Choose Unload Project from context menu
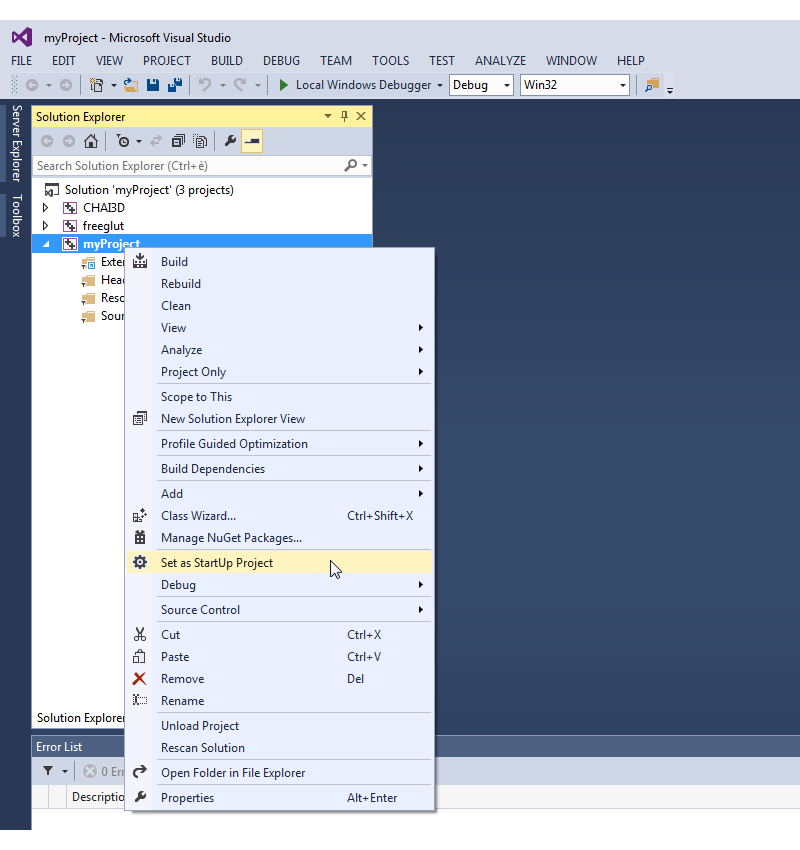800x850 pixels. 279,725
